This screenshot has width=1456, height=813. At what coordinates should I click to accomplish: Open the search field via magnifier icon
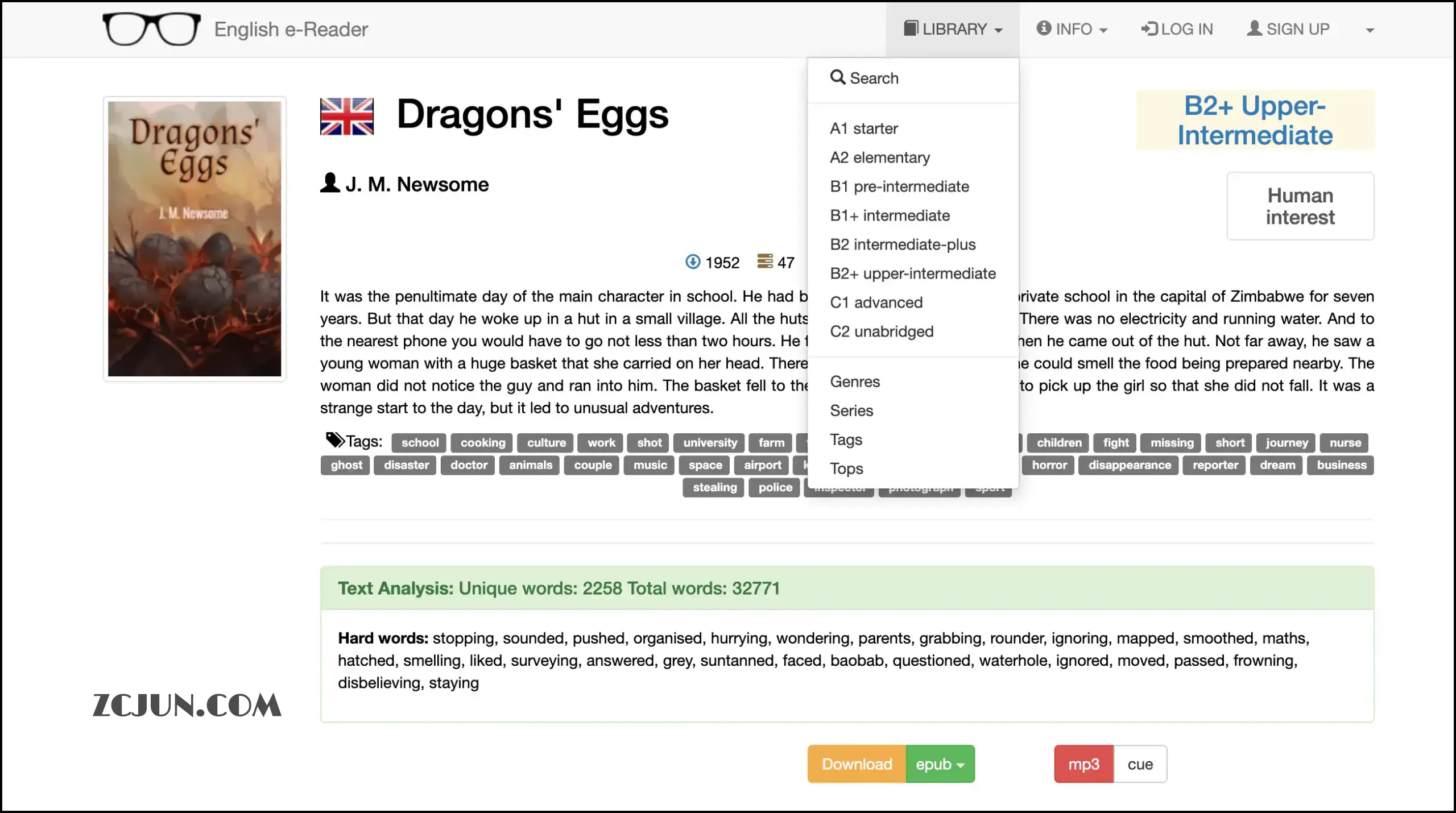click(x=838, y=78)
